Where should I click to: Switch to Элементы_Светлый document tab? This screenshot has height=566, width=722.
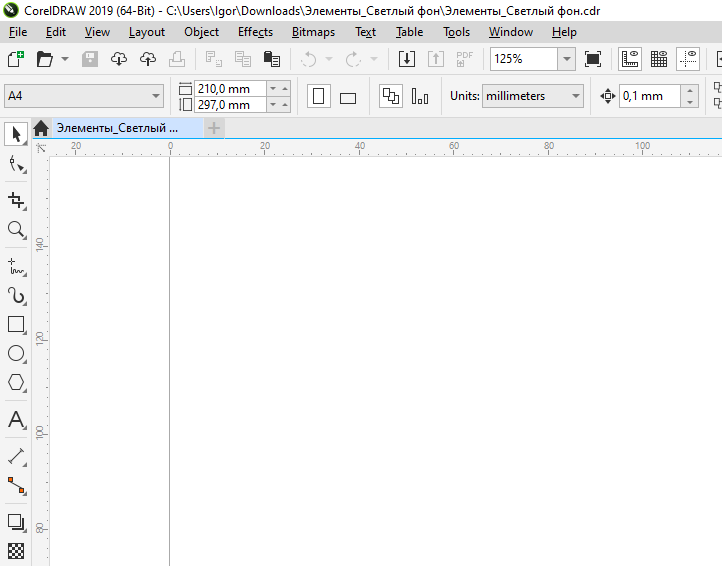[x=128, y=128]
